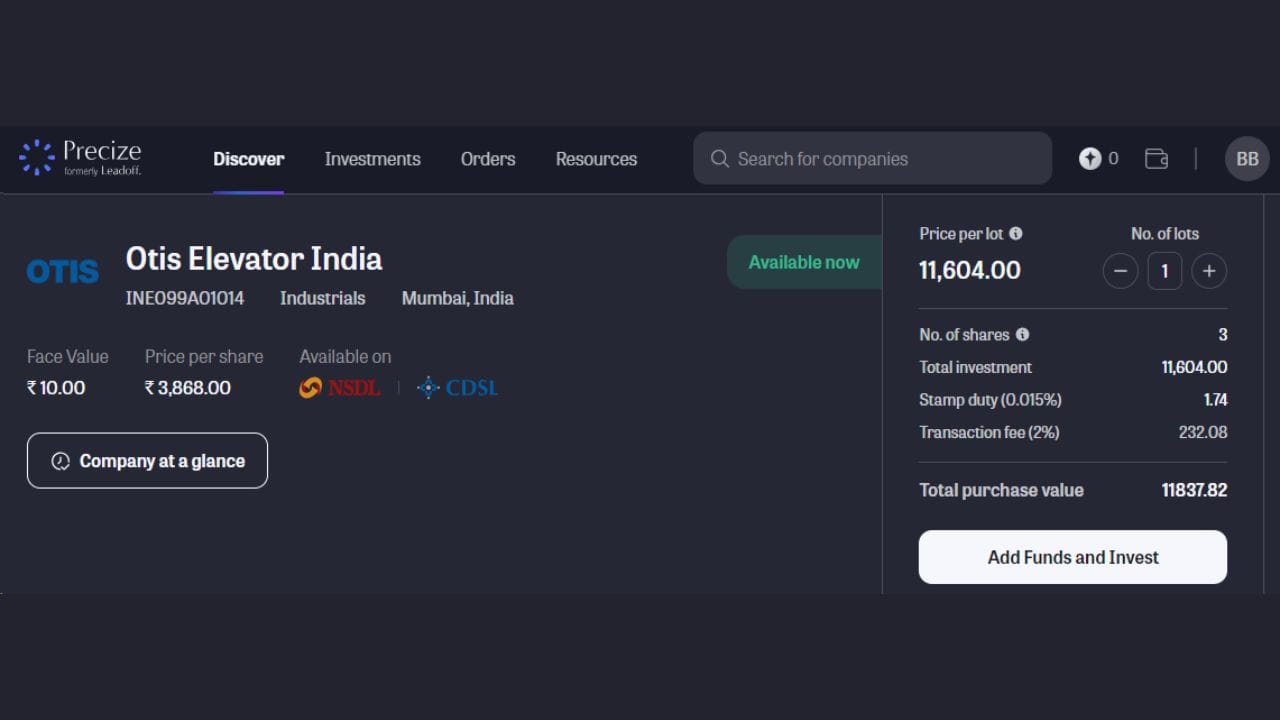Click info icon beside No. of shares
This screenshot has height=720, width=1280.
point(1022,334)
